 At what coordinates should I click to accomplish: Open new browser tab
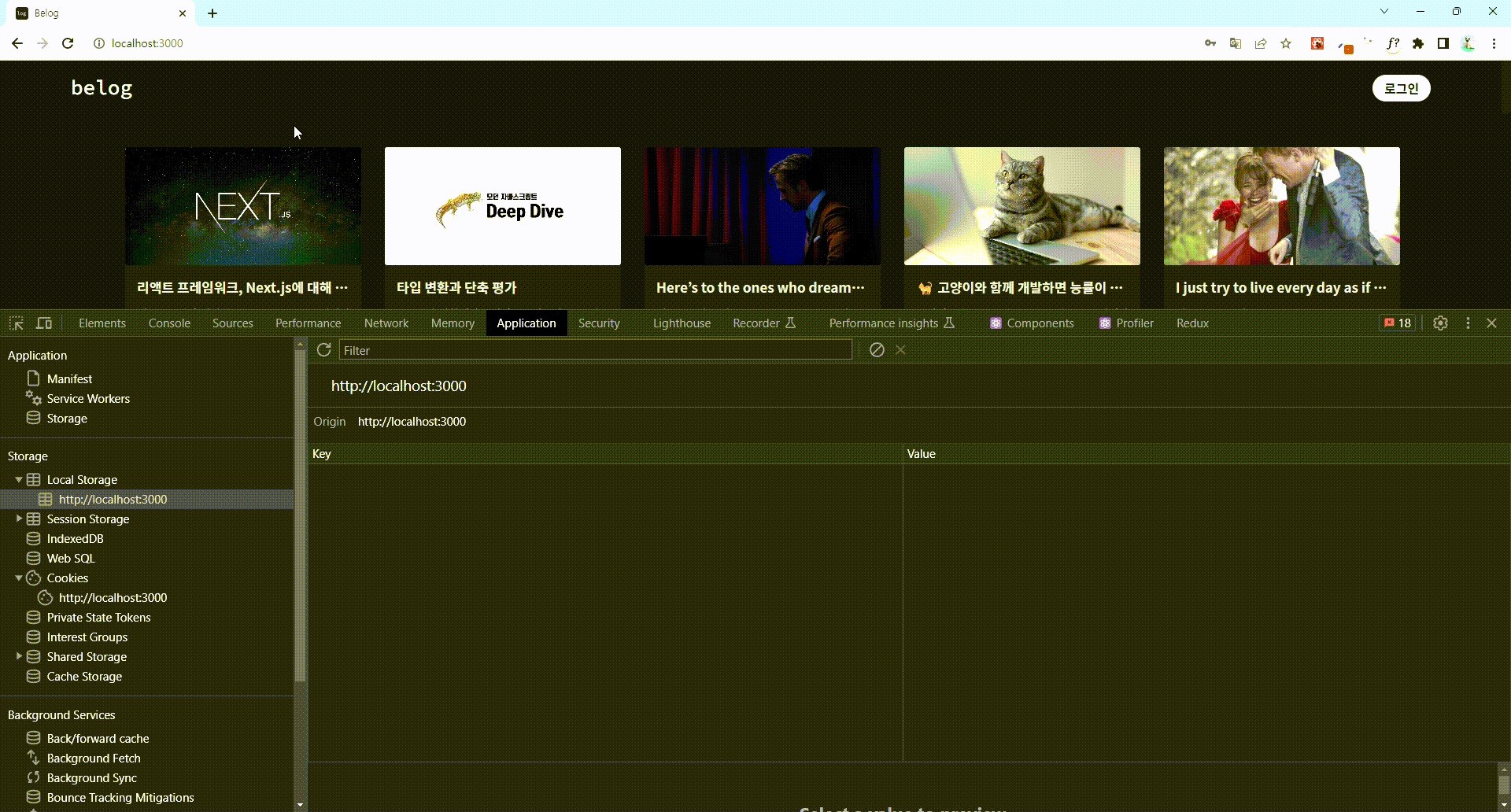(x=212, y=13)
